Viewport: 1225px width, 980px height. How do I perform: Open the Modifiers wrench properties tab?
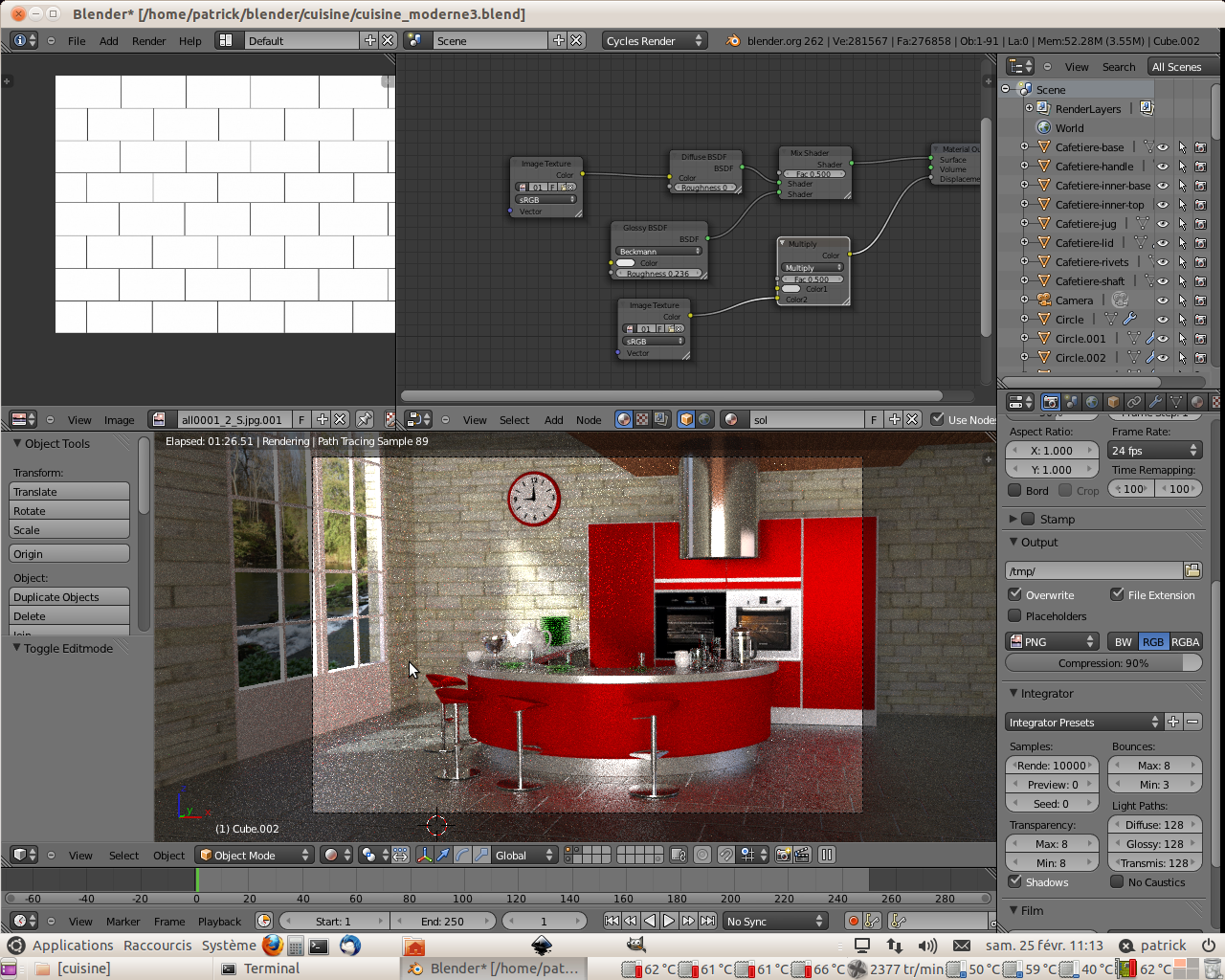point(1155,402)
